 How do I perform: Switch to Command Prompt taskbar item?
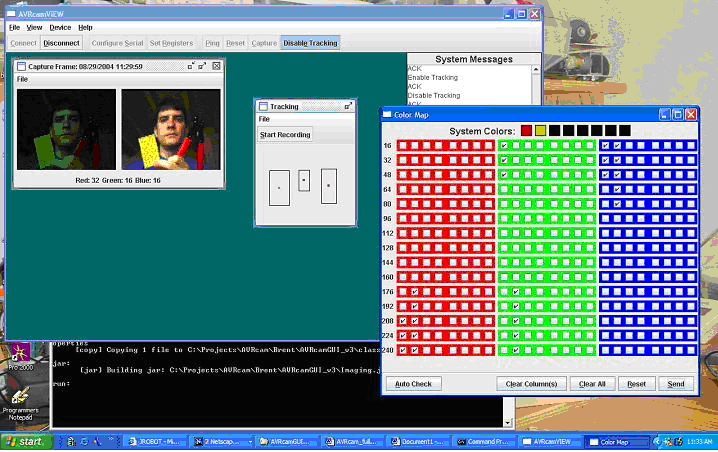485,442
